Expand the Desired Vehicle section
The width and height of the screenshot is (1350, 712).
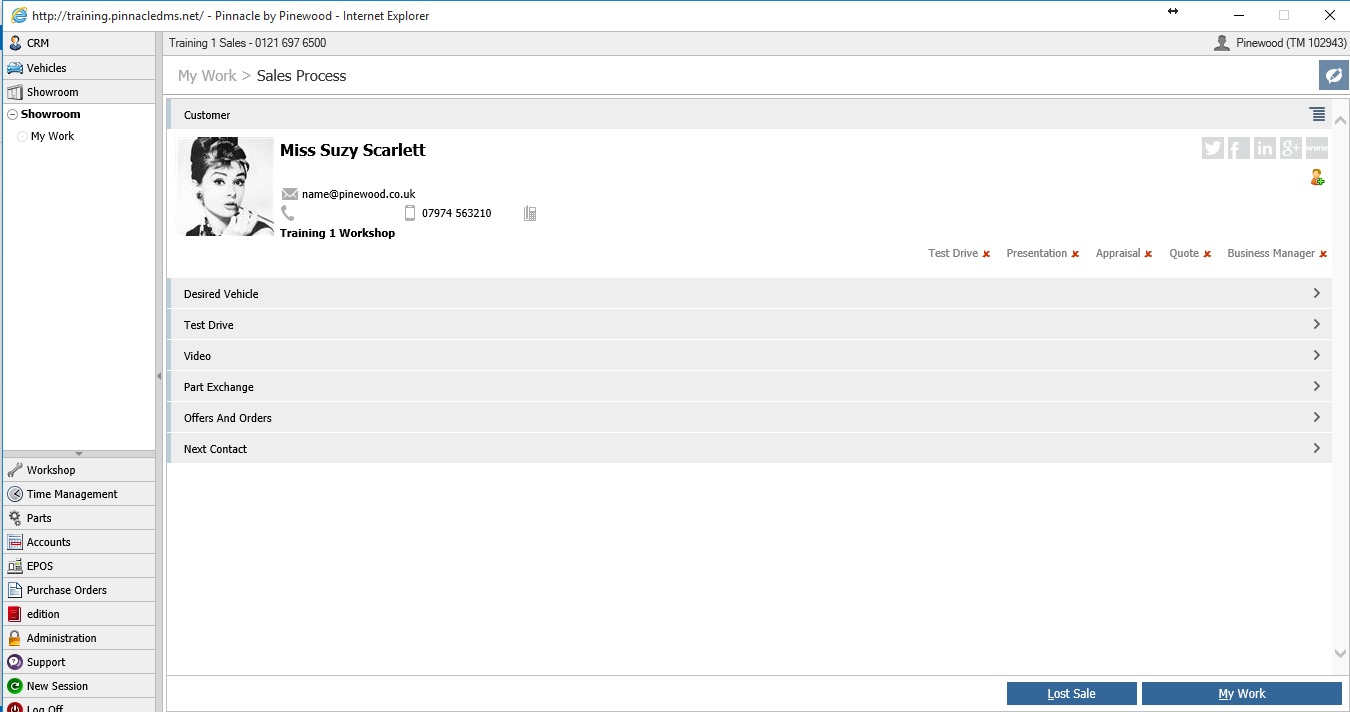[x=749, y=294]
